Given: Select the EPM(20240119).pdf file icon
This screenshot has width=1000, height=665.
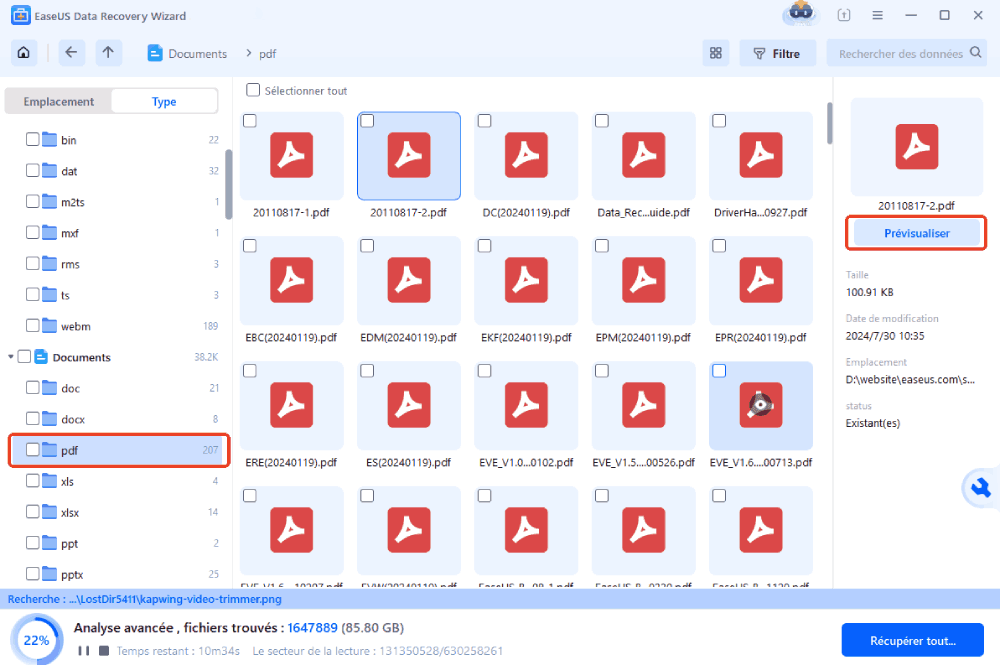Looking at the screenshot, I should (x=643, y=280).
